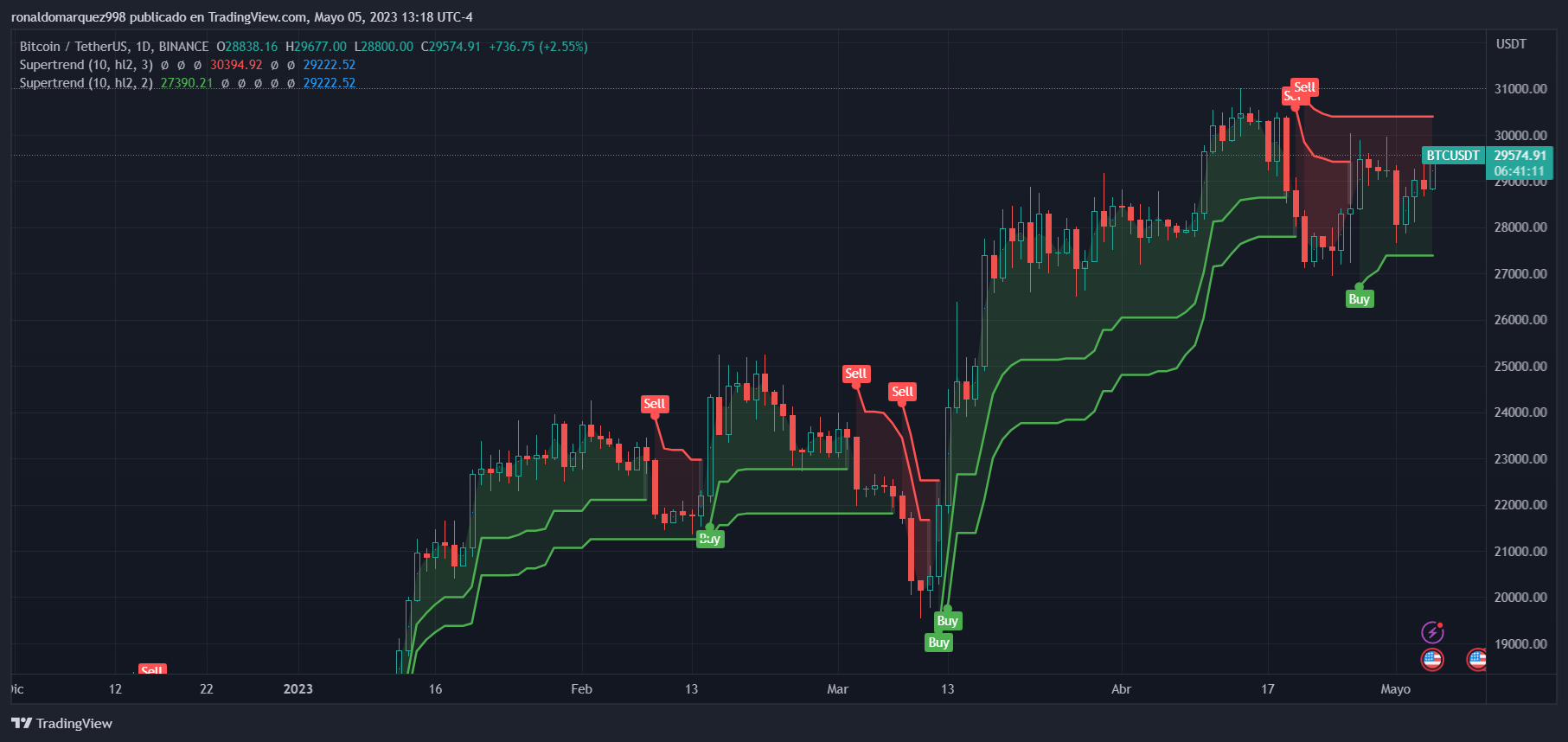Image resolution: width=1568 pixels, height=742 pixels.
Task: Select the Supertrend (10, hl2, 3) legend
Action: (86, 65)
